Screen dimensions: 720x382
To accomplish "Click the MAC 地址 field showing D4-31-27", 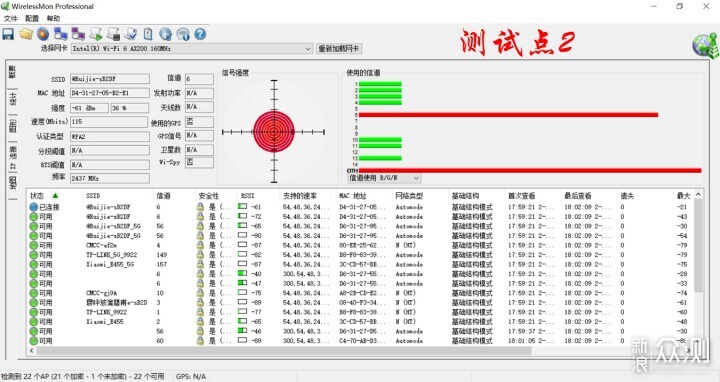I will [110, 93].
